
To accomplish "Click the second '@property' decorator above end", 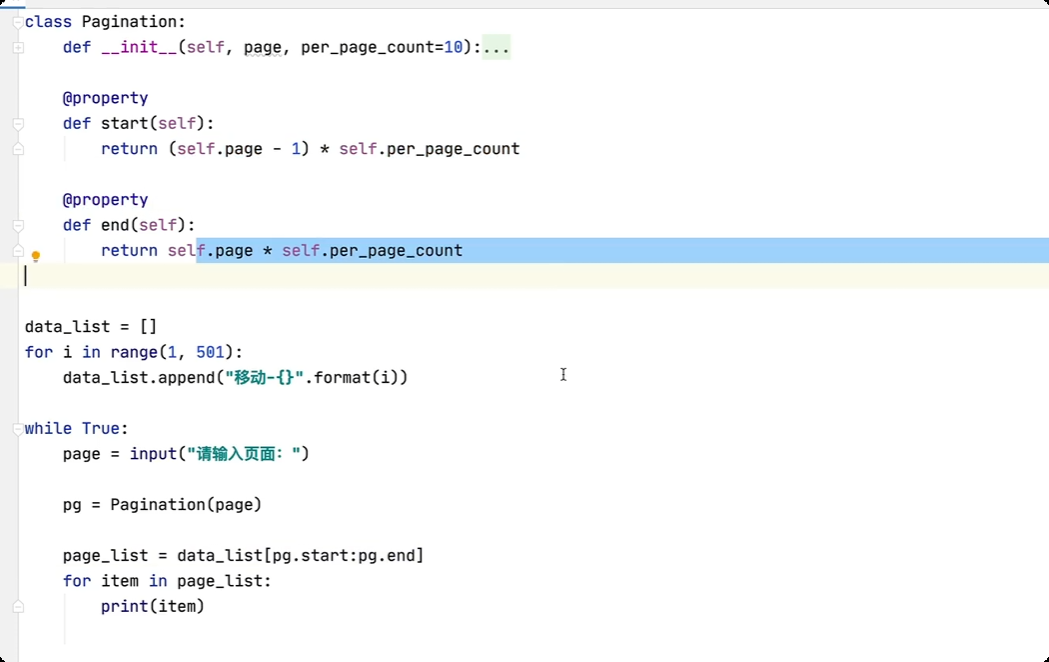I will coord(105,200).
